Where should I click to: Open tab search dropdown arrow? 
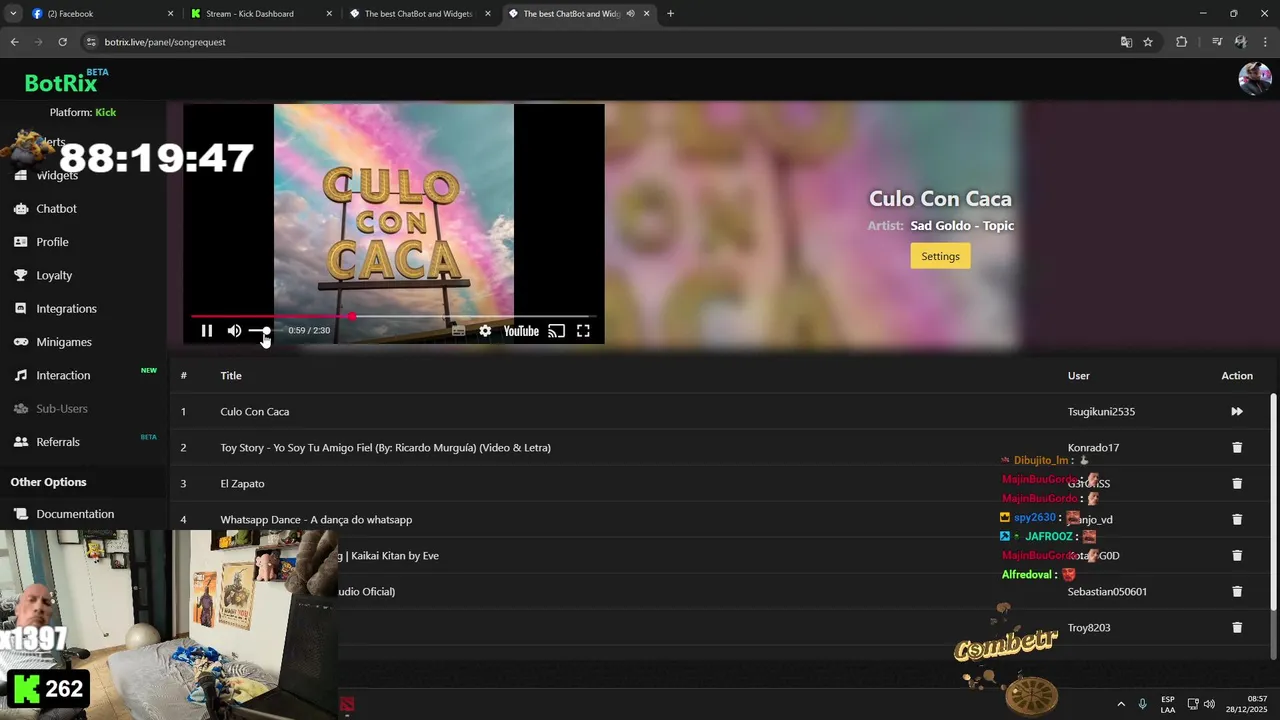[x=13, y=14]
